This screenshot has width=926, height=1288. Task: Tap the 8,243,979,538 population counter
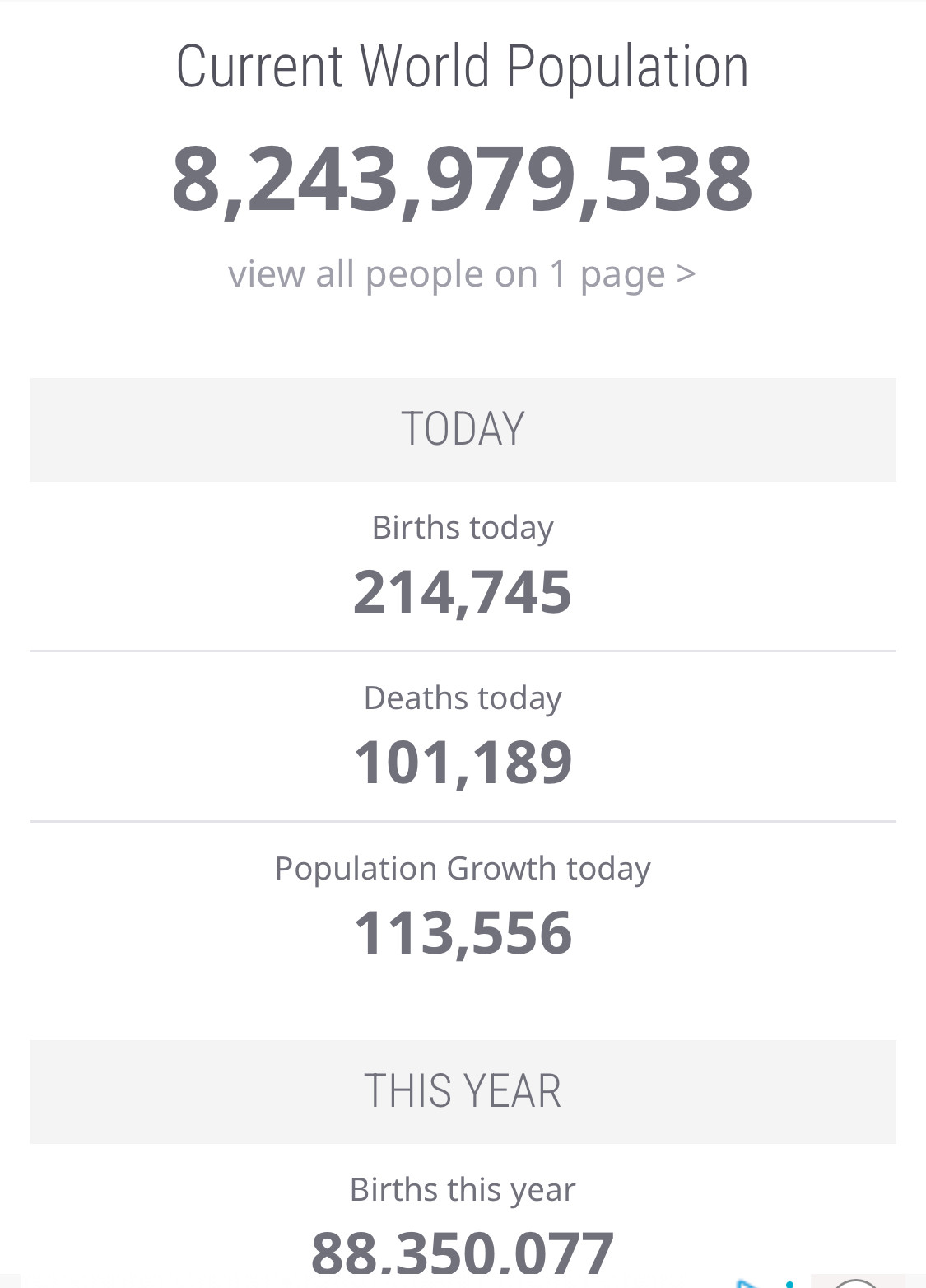pyautogui.click(x=463, y=180)
